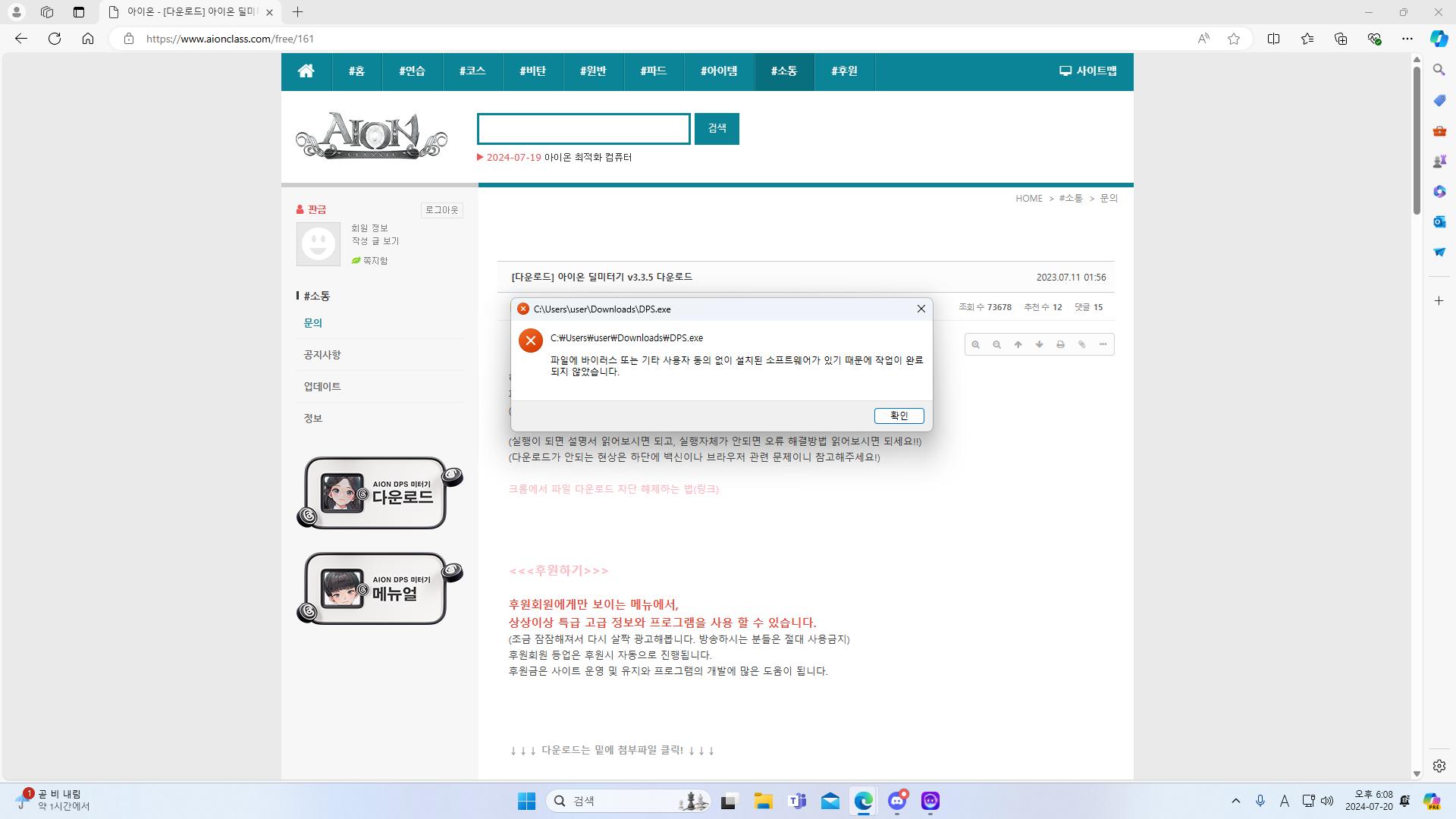
Task: Click the 쪽지함 link
Action: pos(369,261)
